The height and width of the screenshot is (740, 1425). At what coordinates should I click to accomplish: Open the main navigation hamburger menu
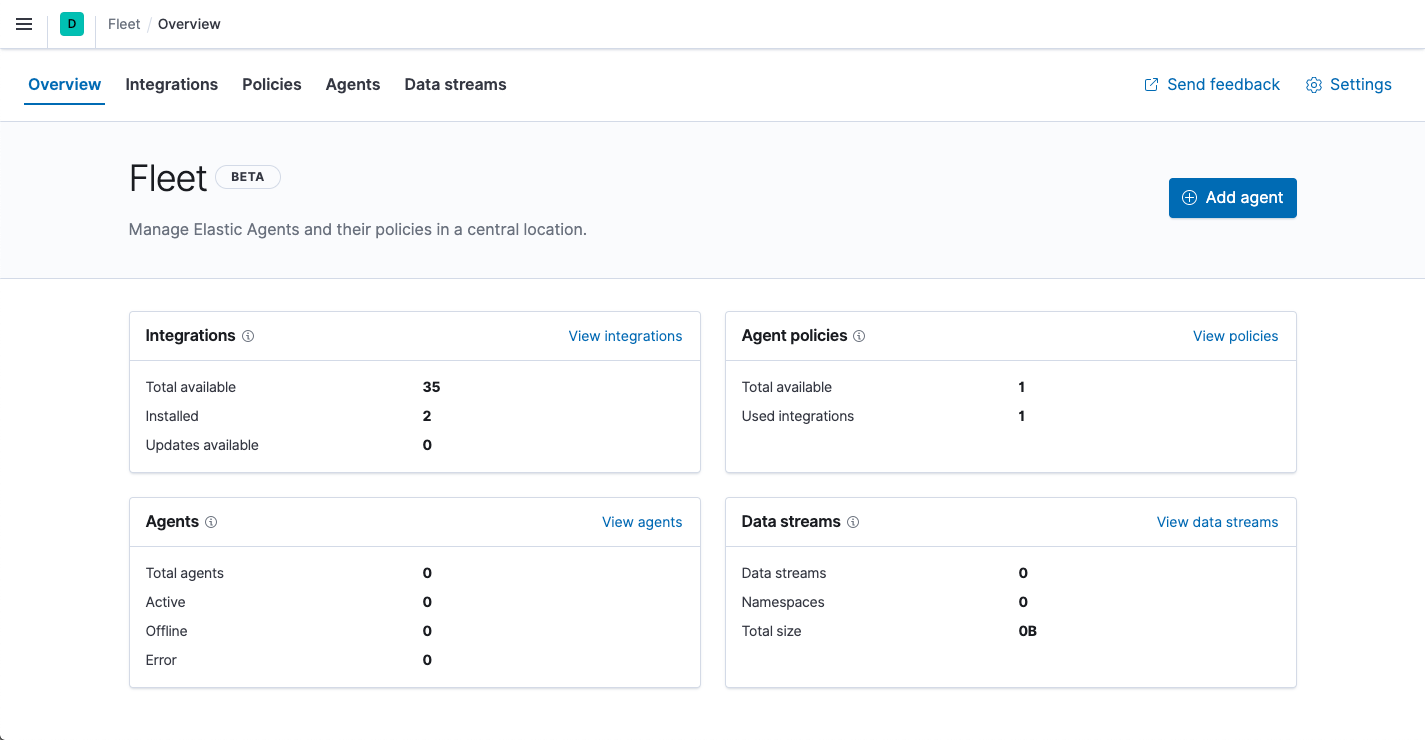[x=24, y=24]
